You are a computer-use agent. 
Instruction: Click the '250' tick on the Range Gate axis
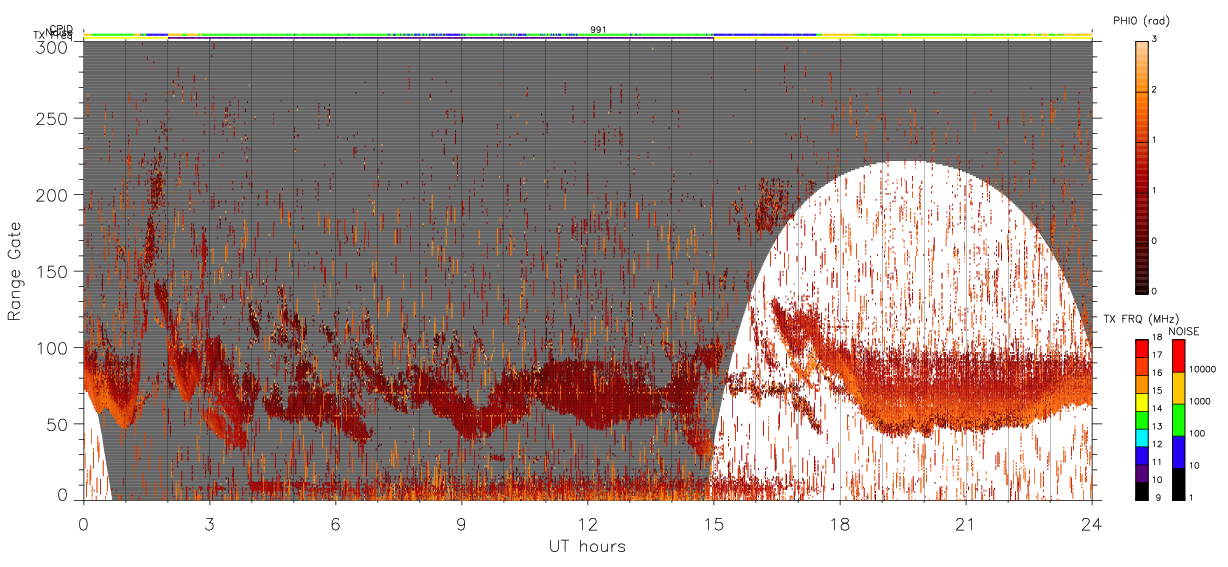52,119
